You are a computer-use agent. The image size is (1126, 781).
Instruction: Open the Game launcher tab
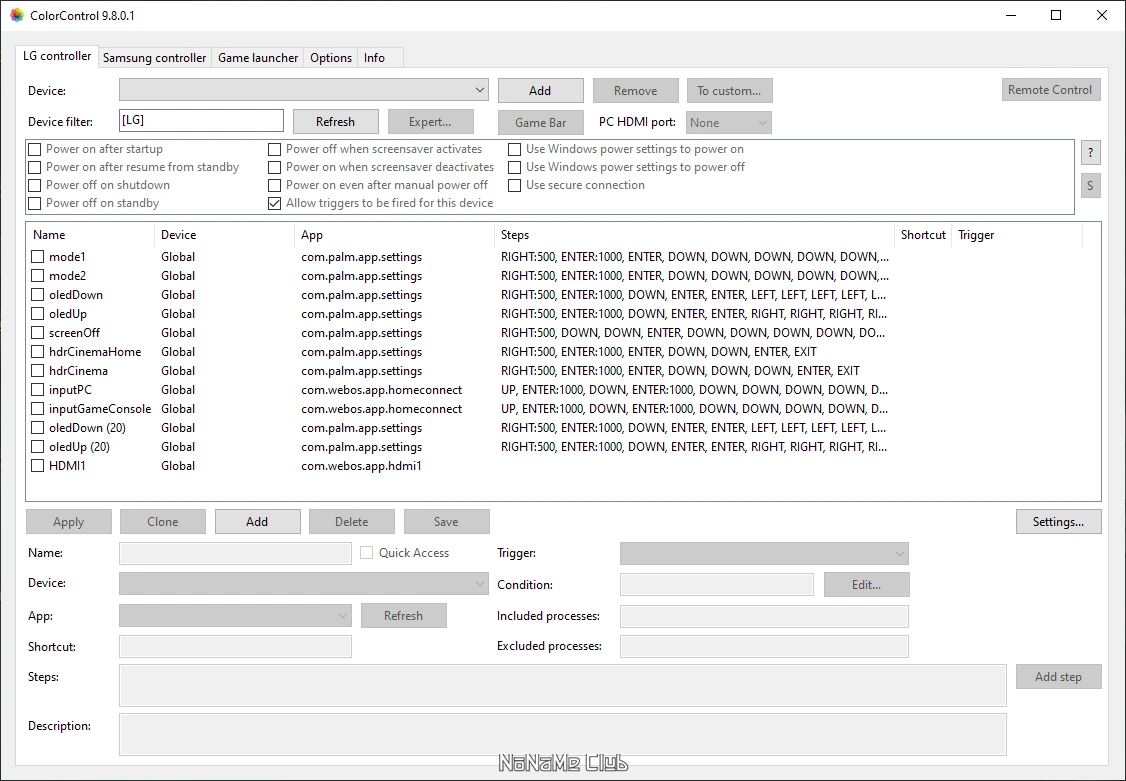coord(258,57)
